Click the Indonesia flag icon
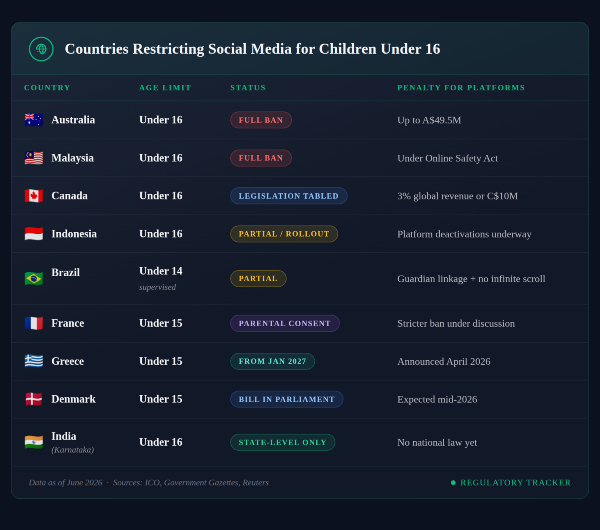600x530 pixels. click(34, 233)
